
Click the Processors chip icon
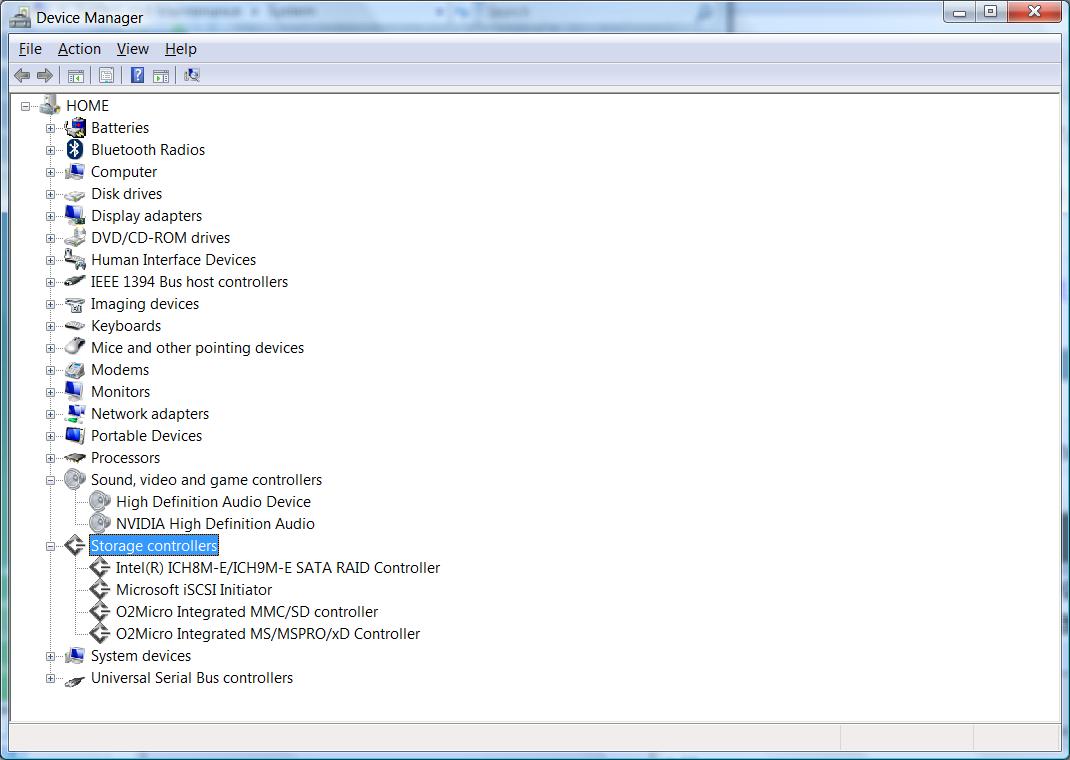coord(75,458)
